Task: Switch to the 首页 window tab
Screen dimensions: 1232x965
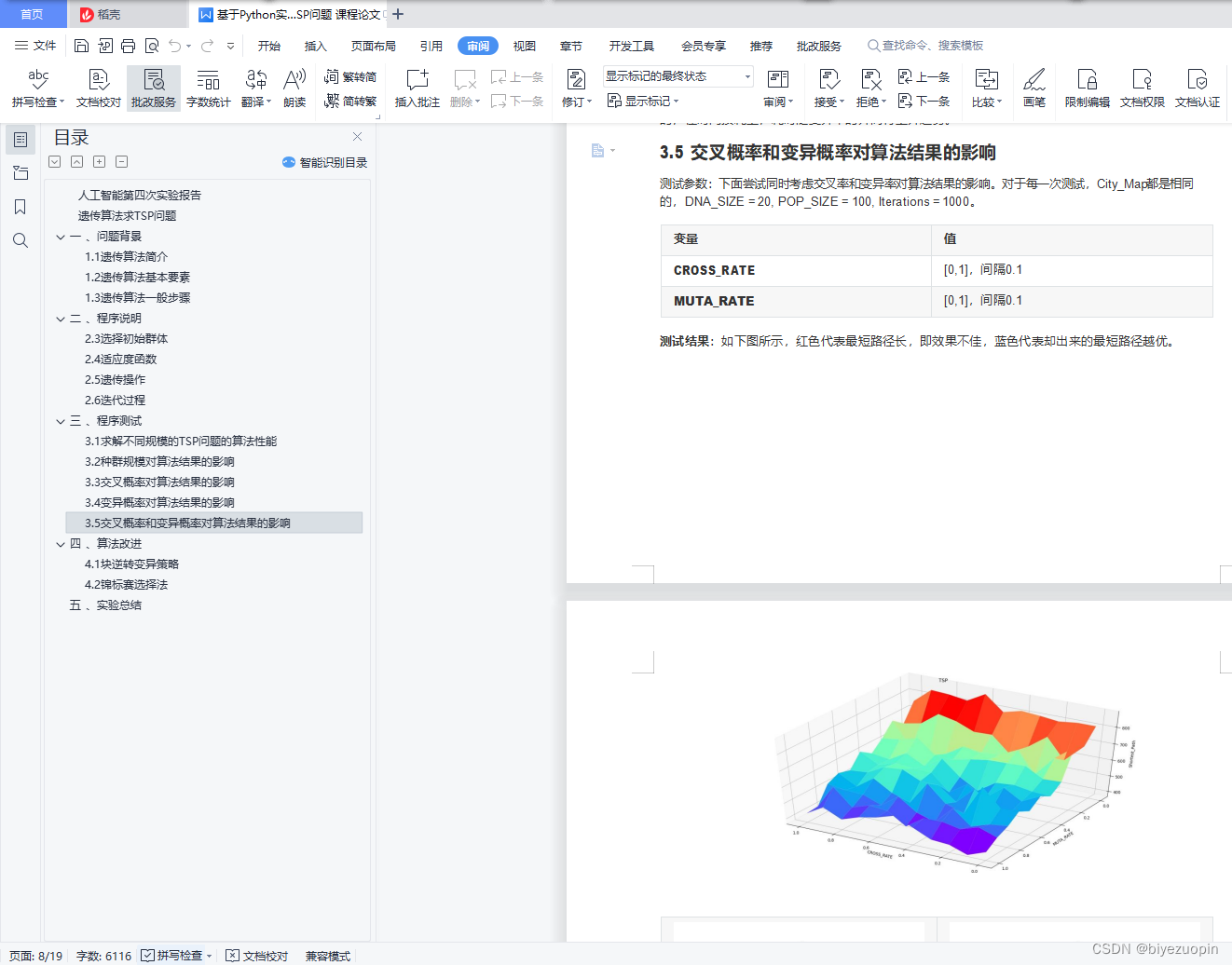Action: (32, 14)
